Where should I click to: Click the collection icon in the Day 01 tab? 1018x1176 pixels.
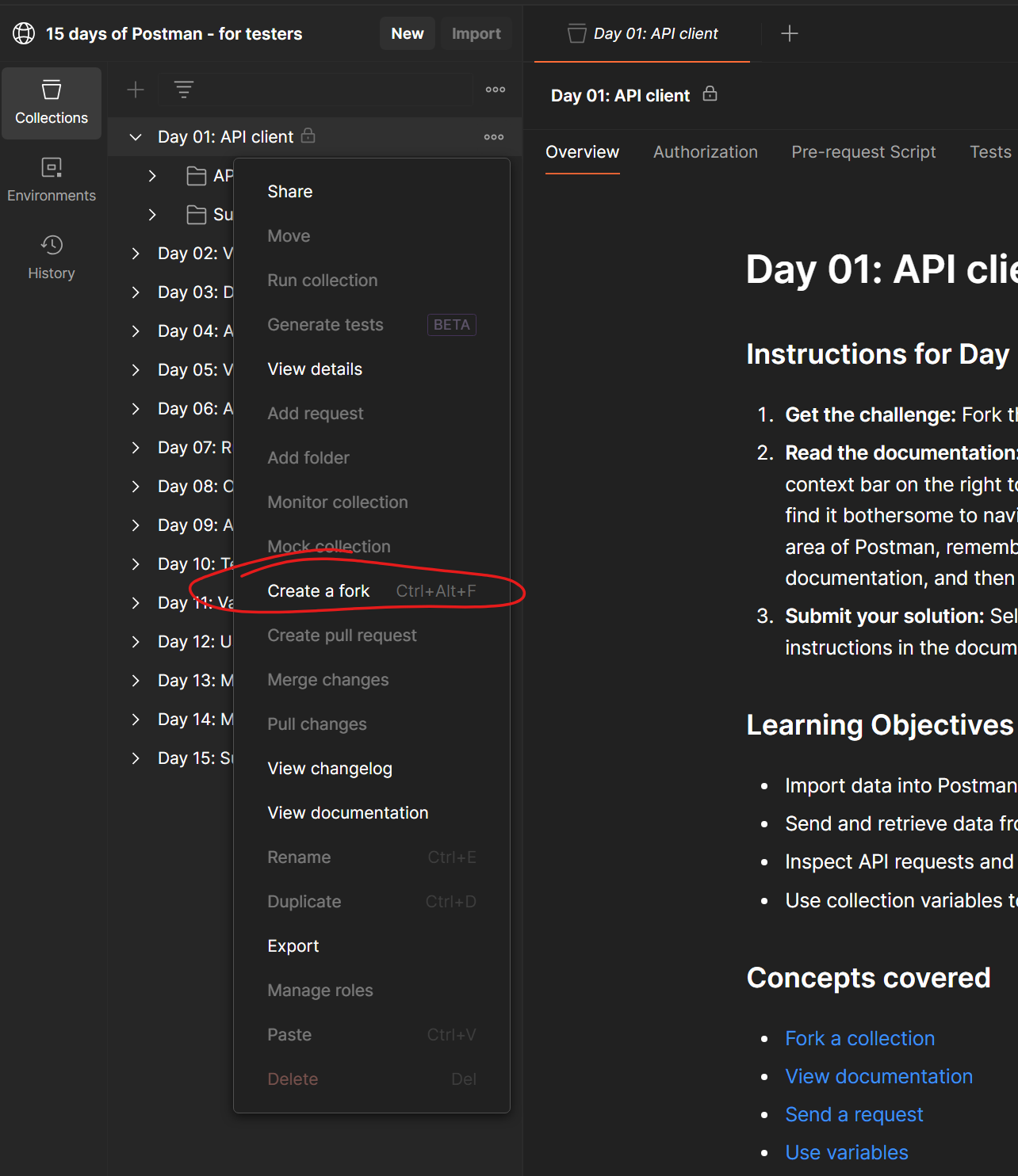(x=577, y=33)
